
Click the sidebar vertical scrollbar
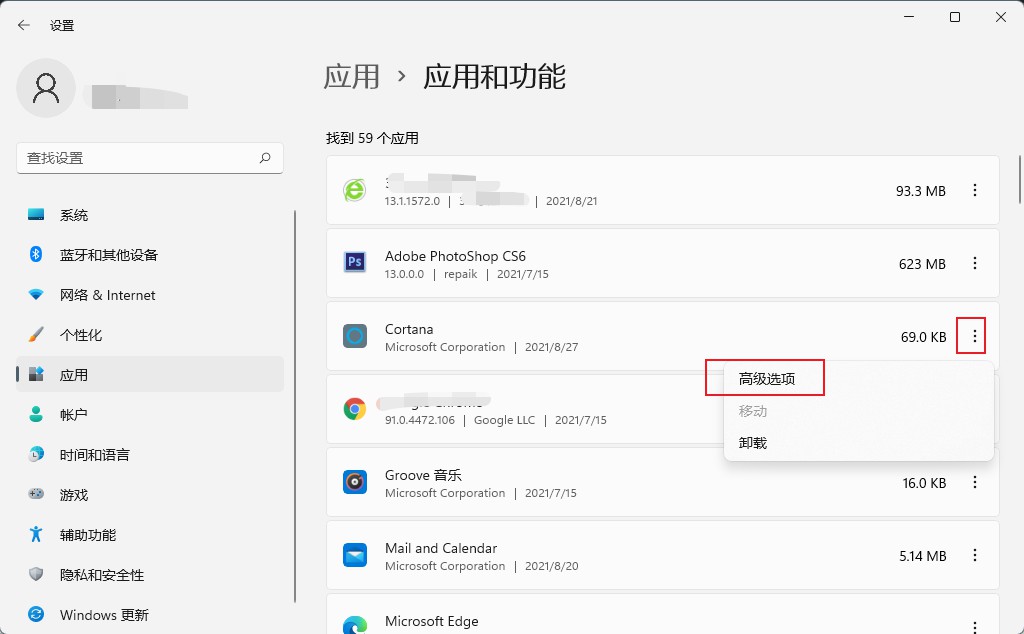295,406
